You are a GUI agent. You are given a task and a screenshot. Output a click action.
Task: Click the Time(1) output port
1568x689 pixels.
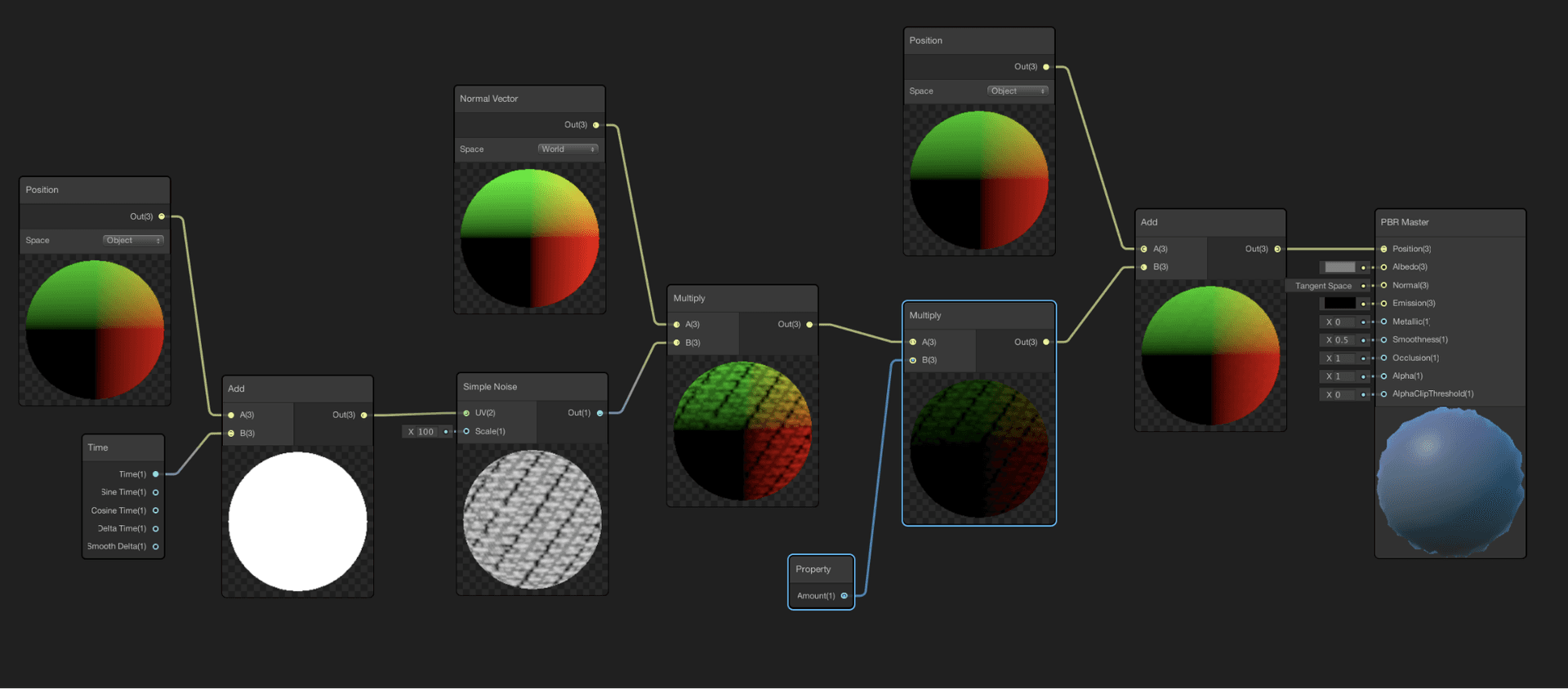coord(155,474)
